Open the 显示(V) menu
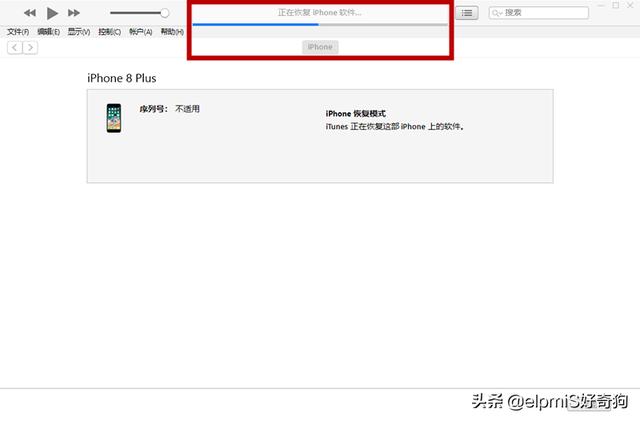 coord(79,32)
